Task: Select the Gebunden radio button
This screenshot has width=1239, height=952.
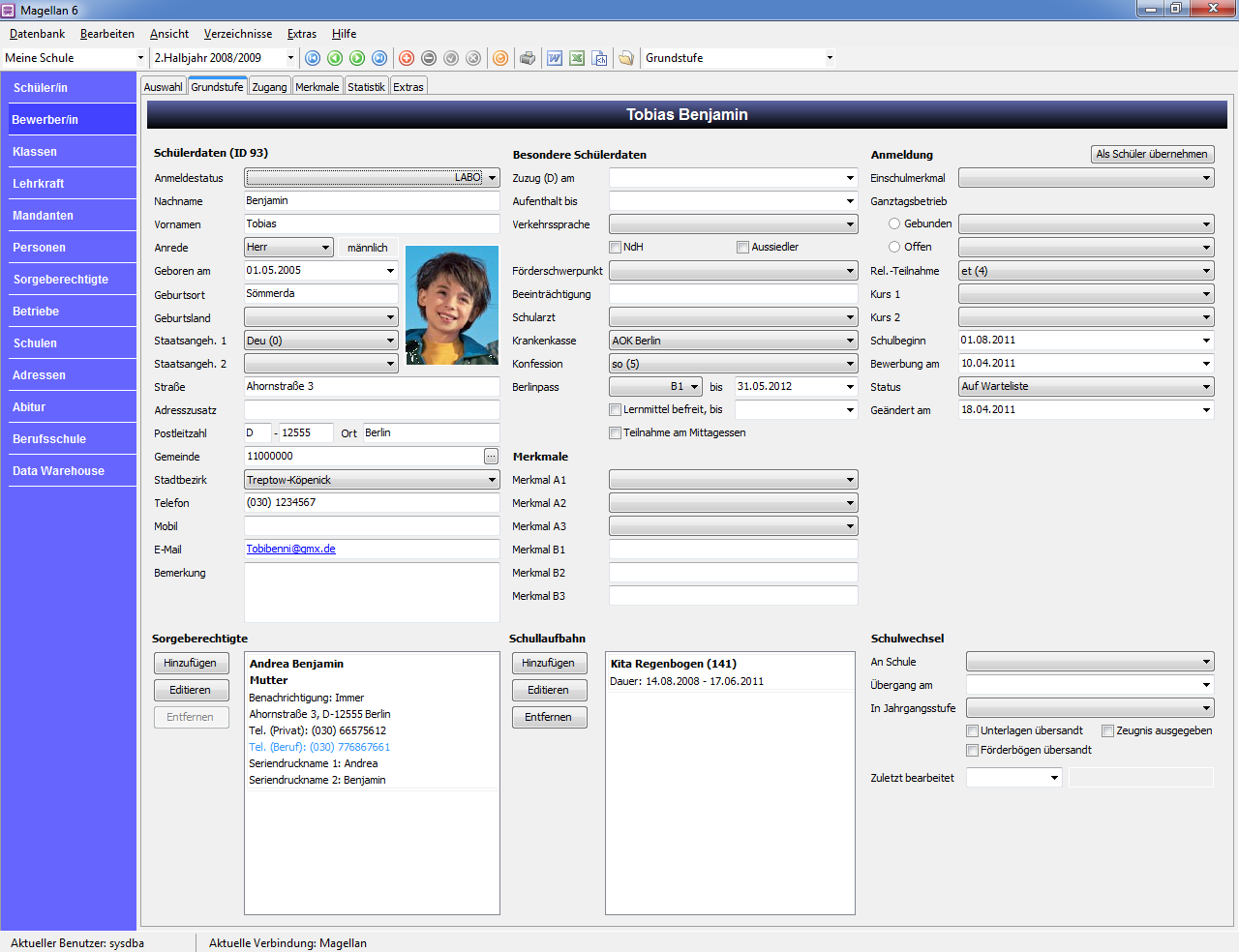Action: 894,223
